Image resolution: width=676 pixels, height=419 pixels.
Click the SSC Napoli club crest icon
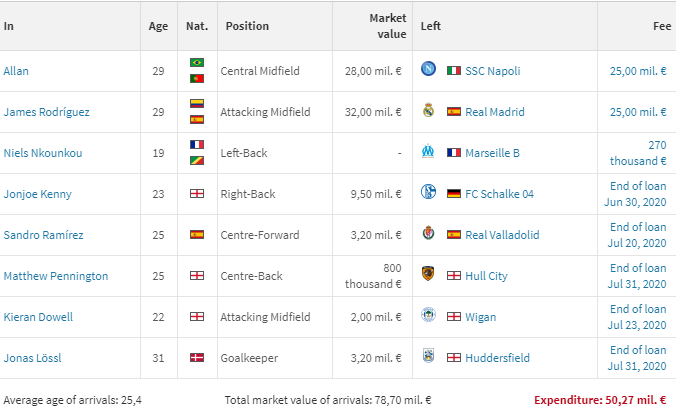tap(428, 71)
